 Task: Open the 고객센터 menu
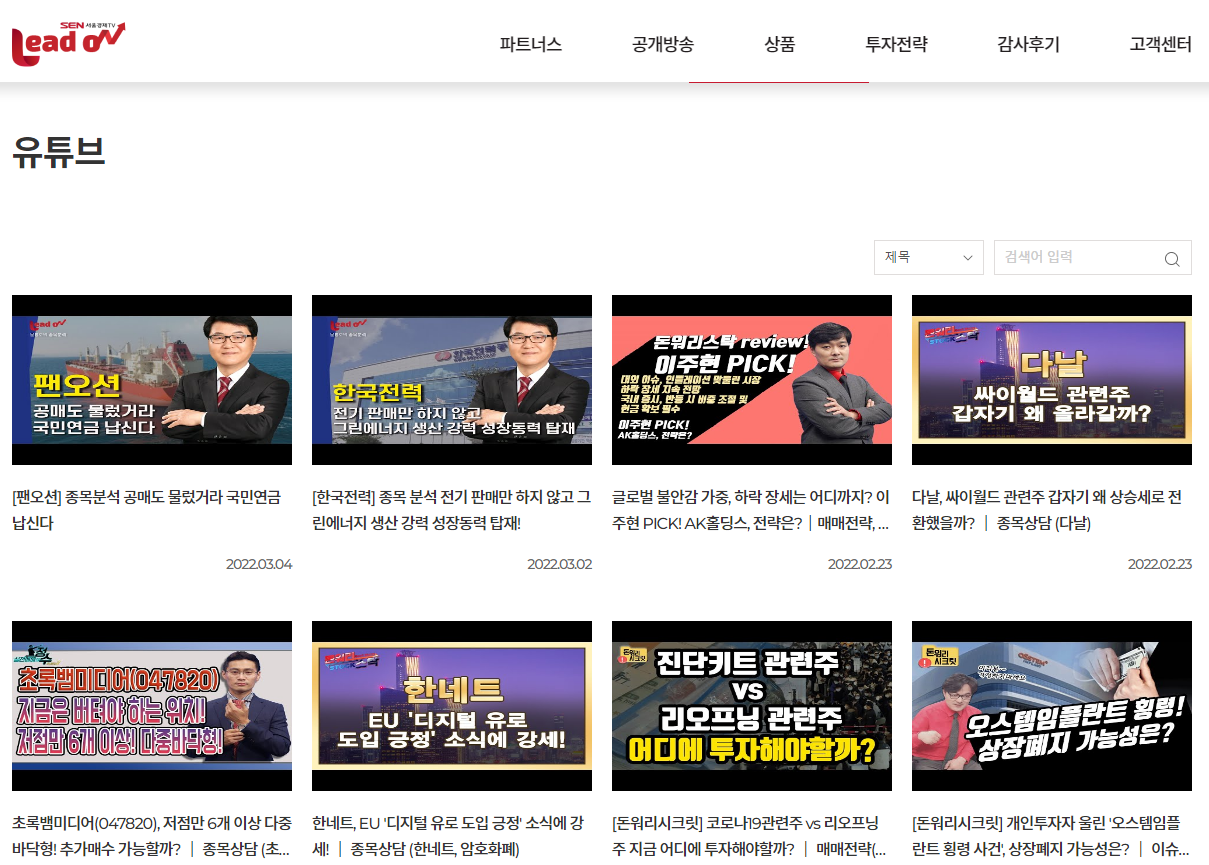tap(1161, 44)
